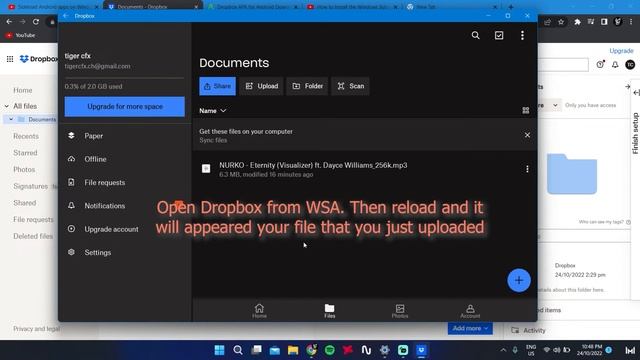Open the account avatar in Dropbox web
The image size is (640, 360).
tap(630, 64)
